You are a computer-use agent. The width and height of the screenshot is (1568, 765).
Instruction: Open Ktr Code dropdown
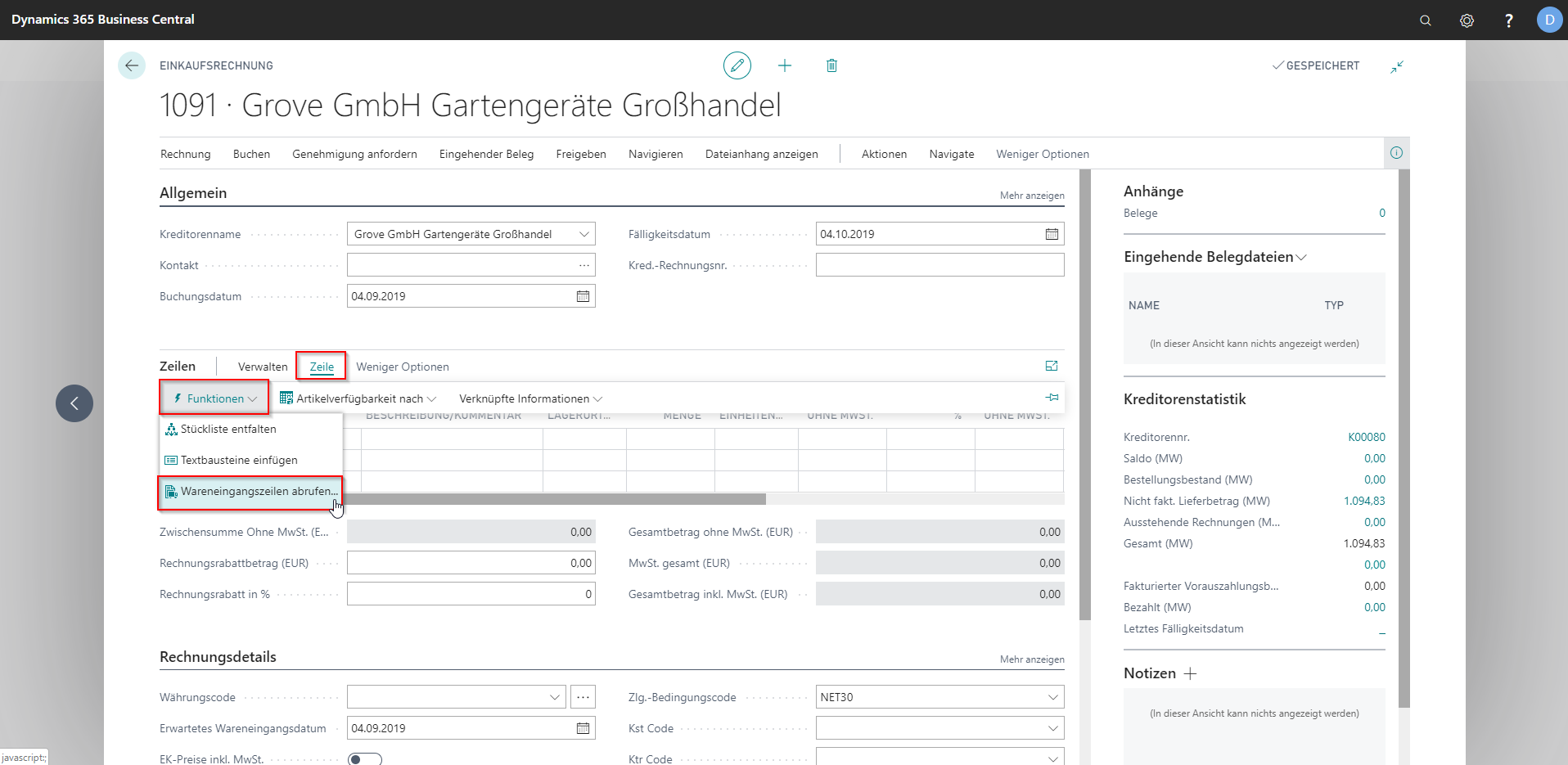click(x=1052, y=758)
